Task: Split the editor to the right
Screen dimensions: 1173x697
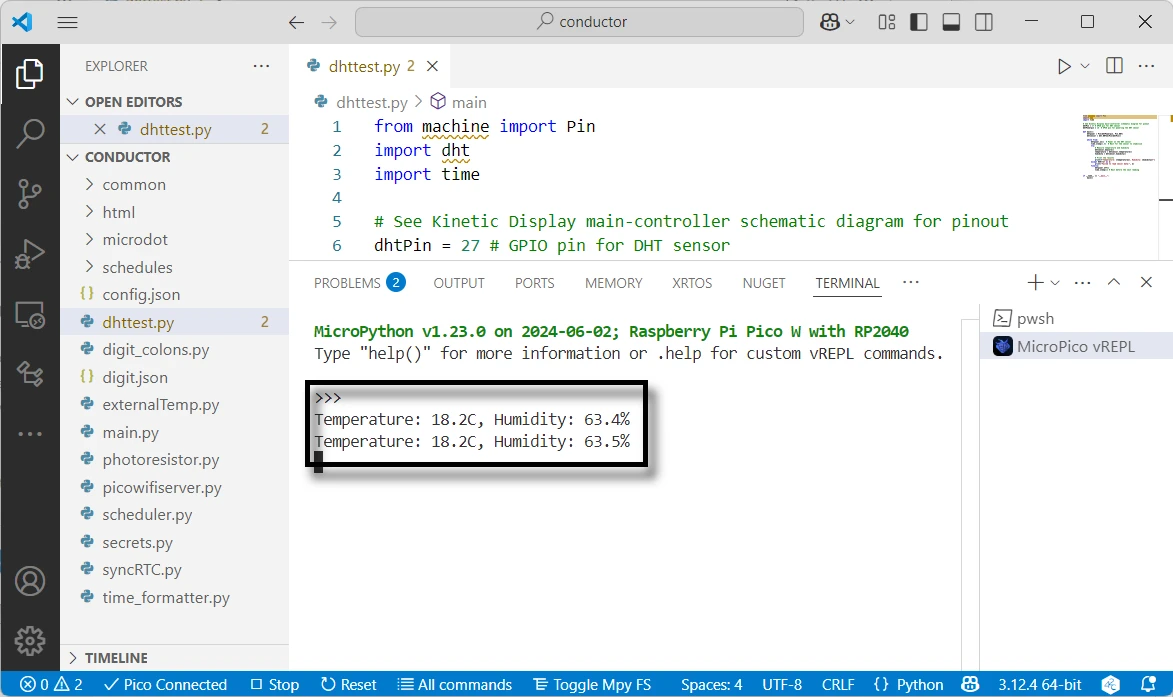Action: [1114, 66]
